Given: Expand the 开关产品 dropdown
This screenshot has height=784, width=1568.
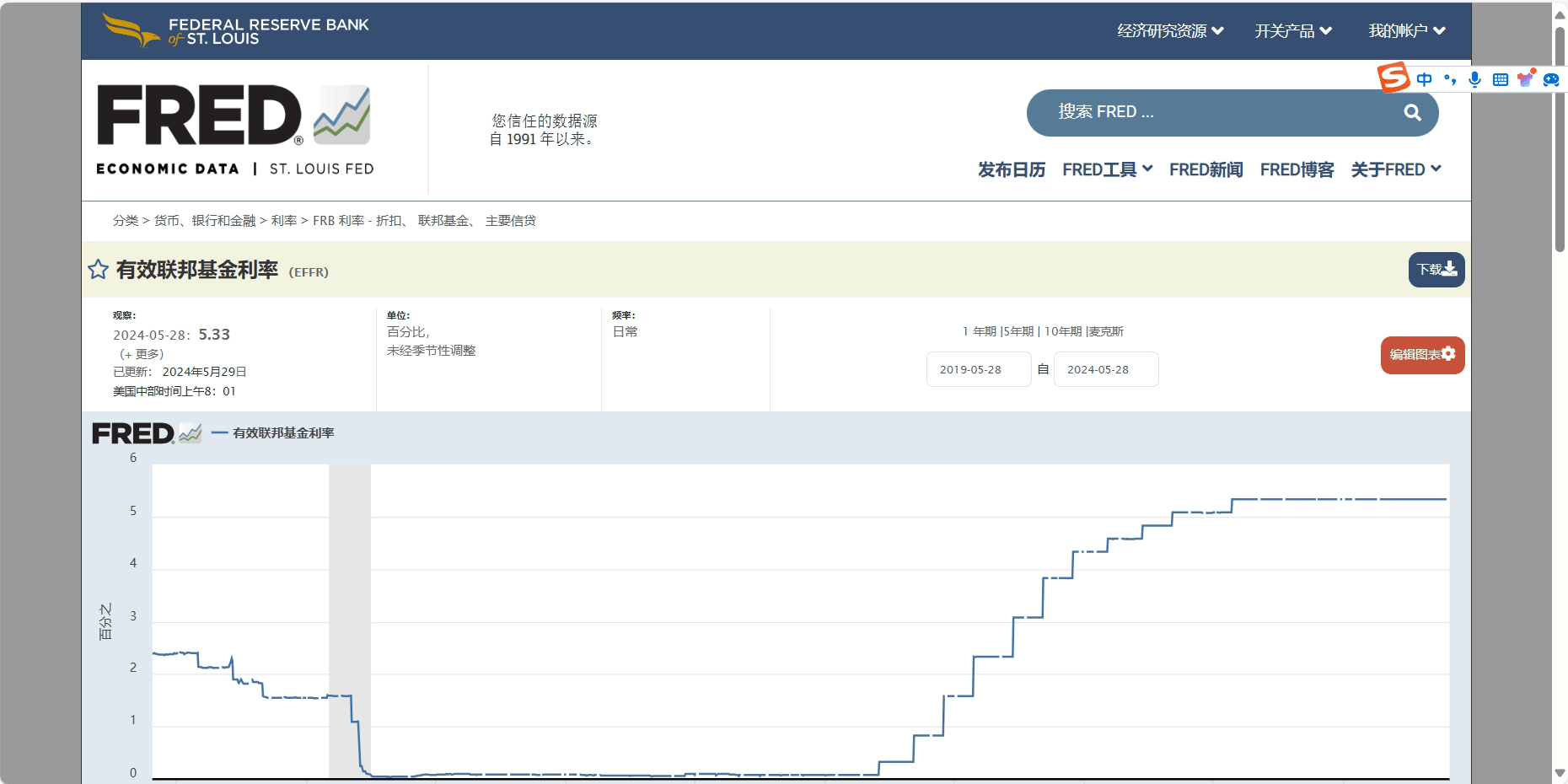Looking at the screenshot, I should coord(1293,31).
